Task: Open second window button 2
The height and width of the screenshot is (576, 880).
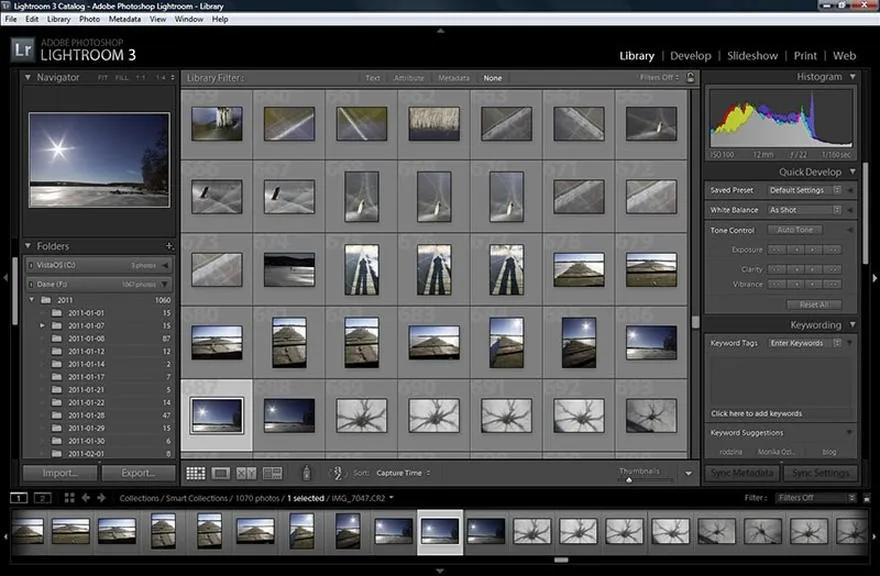Action: [43, 498]
